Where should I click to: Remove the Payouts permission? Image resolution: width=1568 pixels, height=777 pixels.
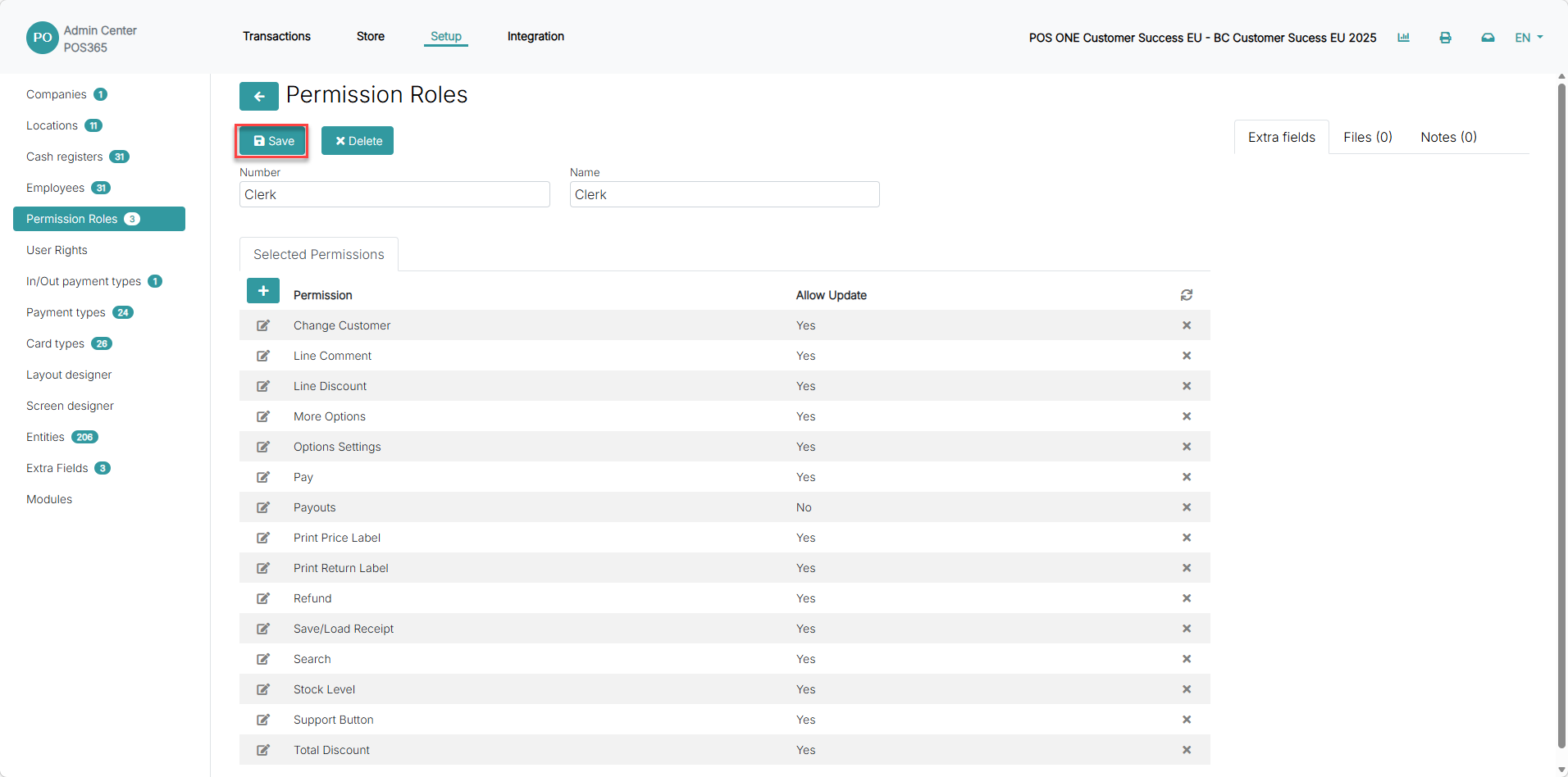(x=1186, y=507)
